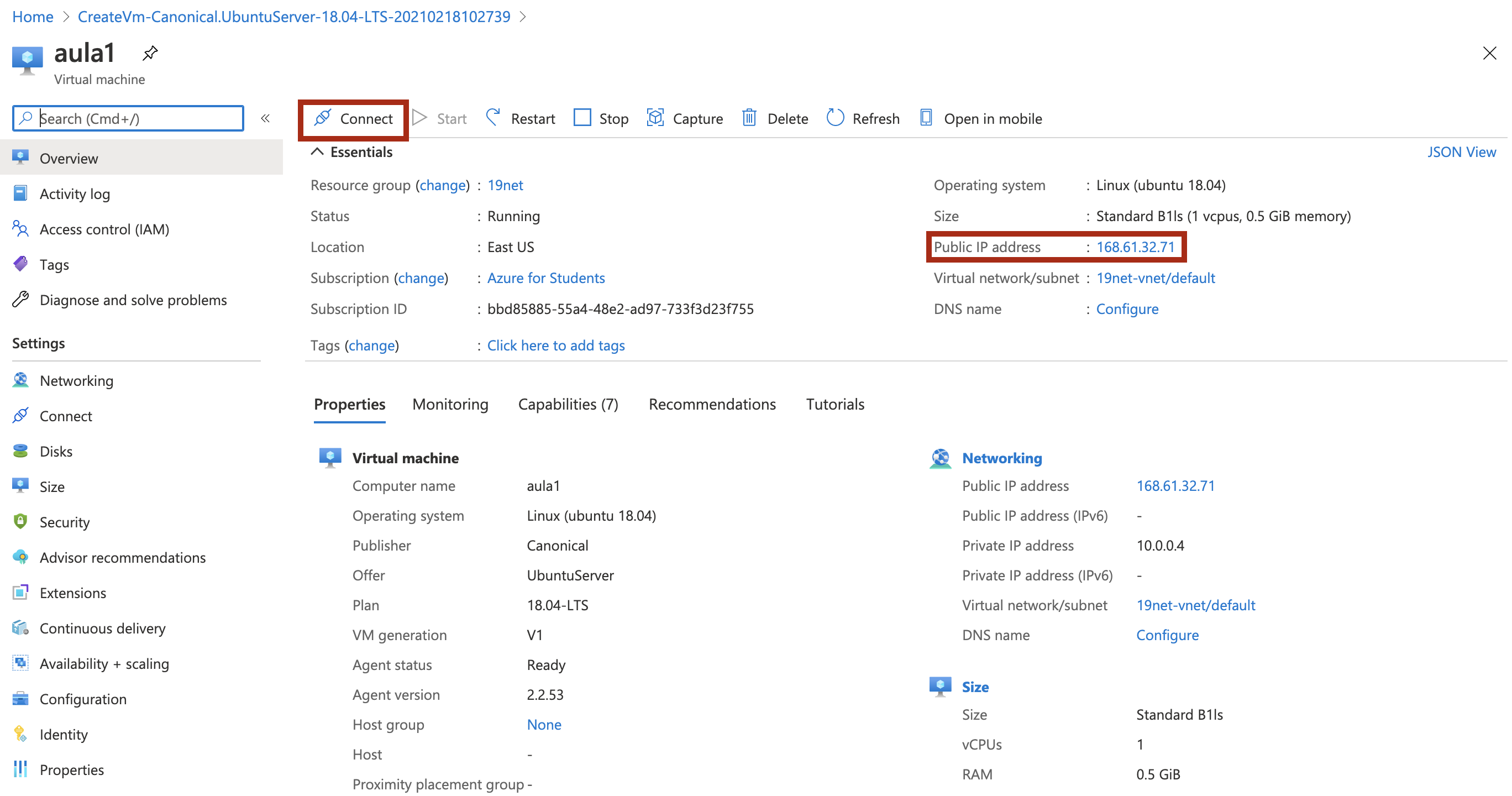Collapse the left sidebar with double chevron
Image resolution: width=1512 pixels, height=796 pixels.
coord(265,118)
